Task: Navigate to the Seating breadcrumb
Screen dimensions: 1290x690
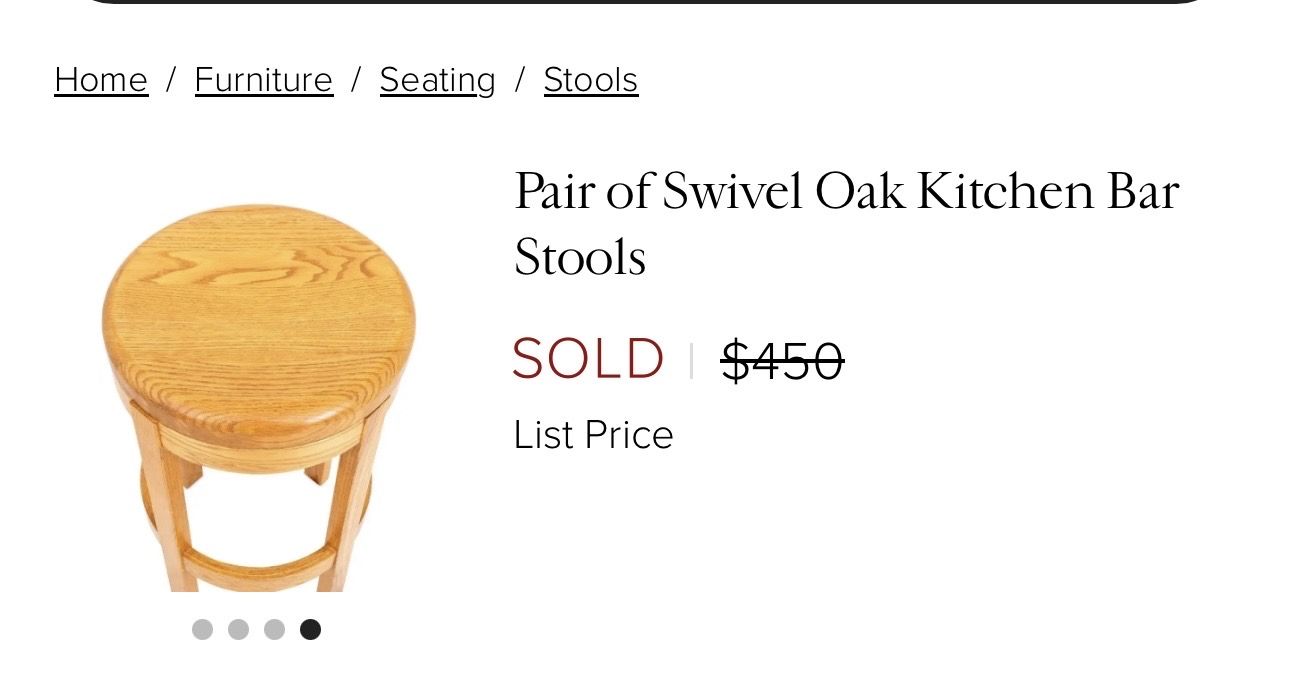Action: [437, 80]
